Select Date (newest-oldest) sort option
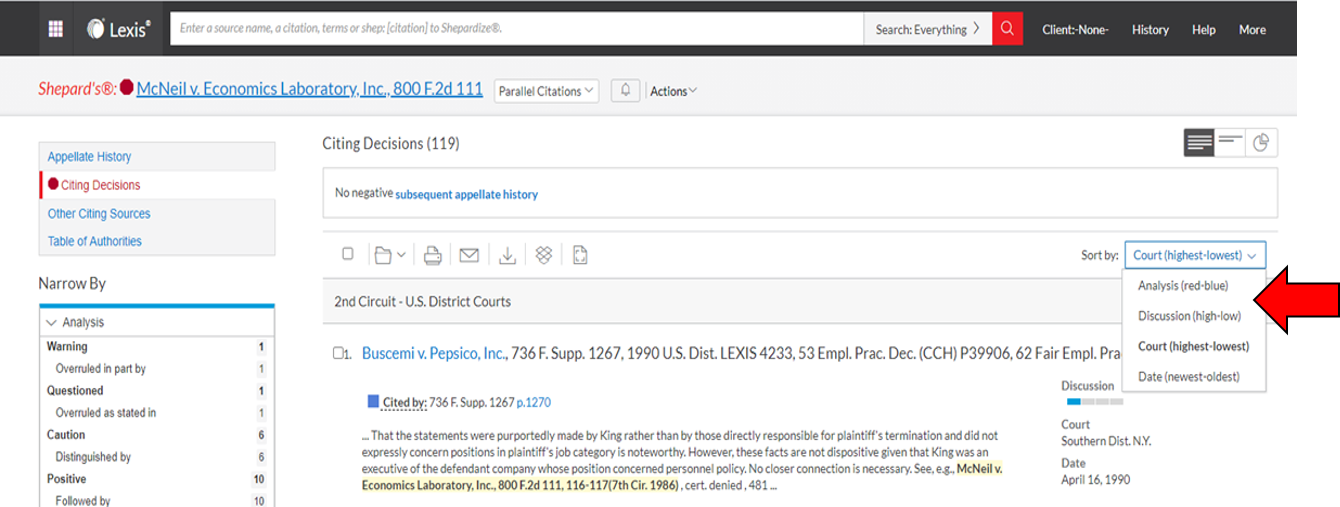This screenshot has width=1340, height=507. tap(1188, 377)
